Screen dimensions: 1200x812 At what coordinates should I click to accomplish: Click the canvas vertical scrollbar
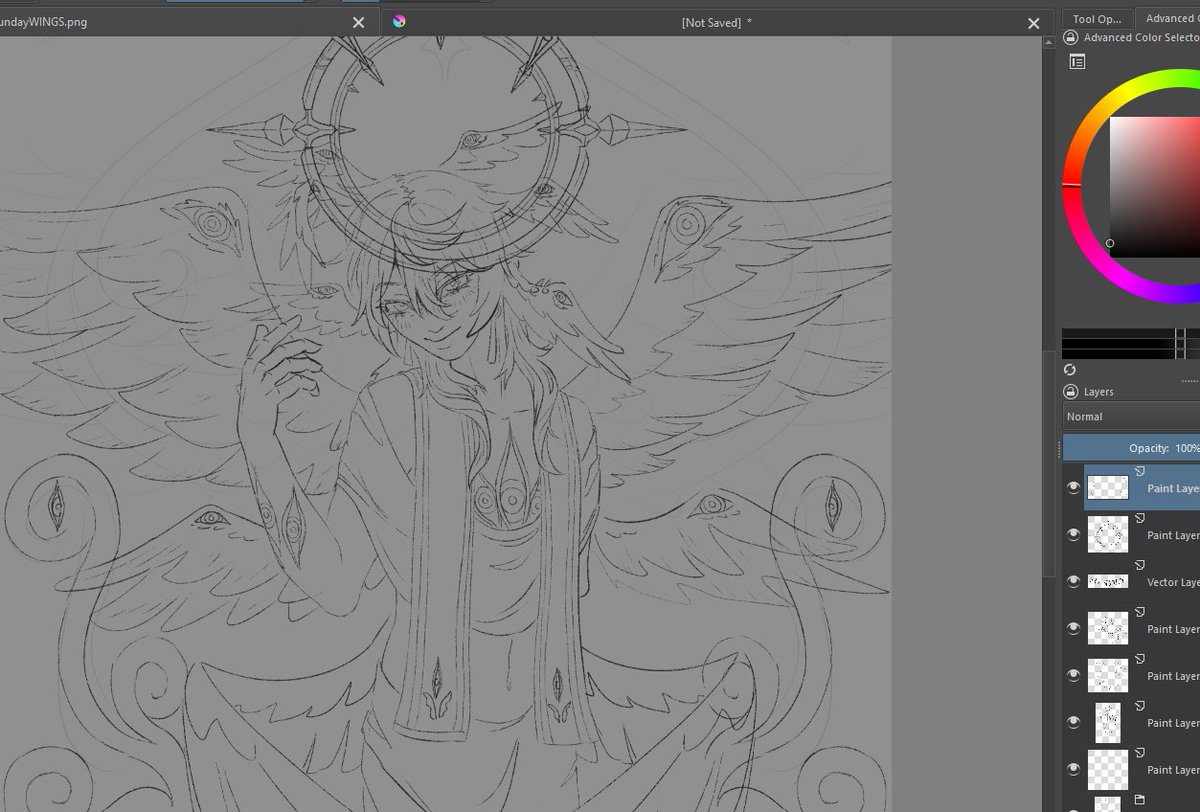1048,465
